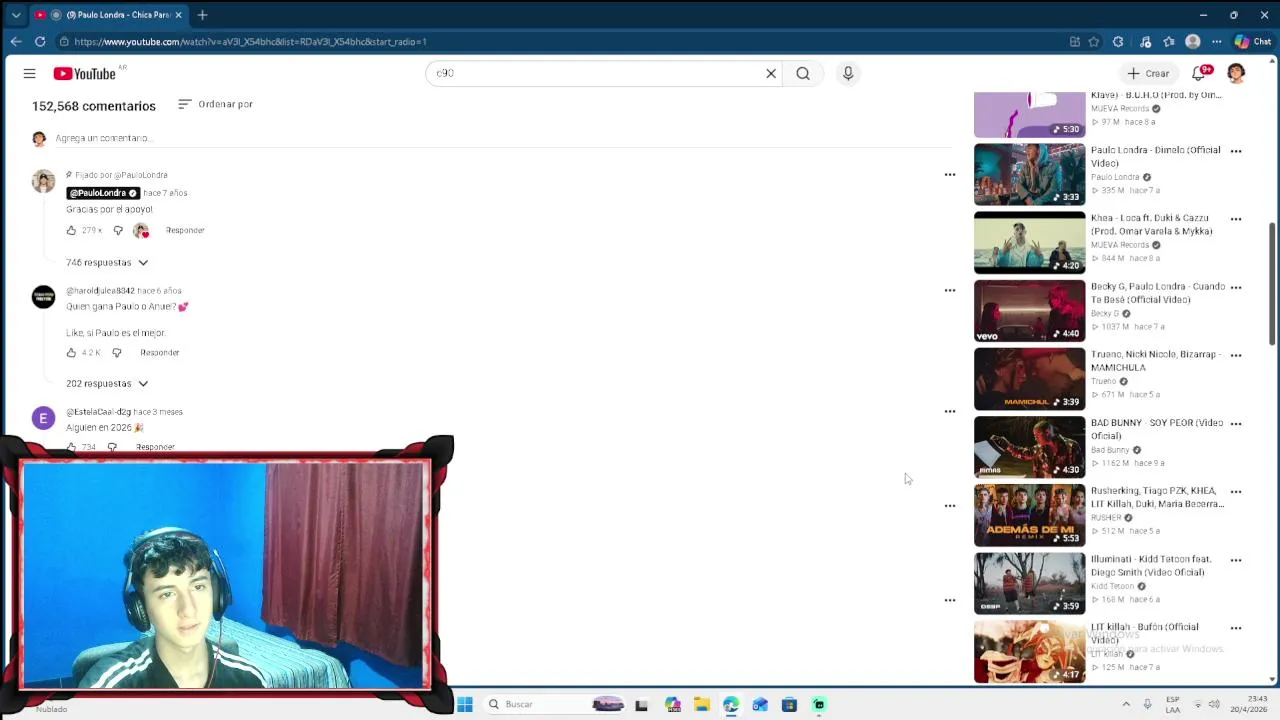This screenshot has width=1280, height=720.
Task: Open the YouTube account avatar menu
Action: coord(1236,73)
